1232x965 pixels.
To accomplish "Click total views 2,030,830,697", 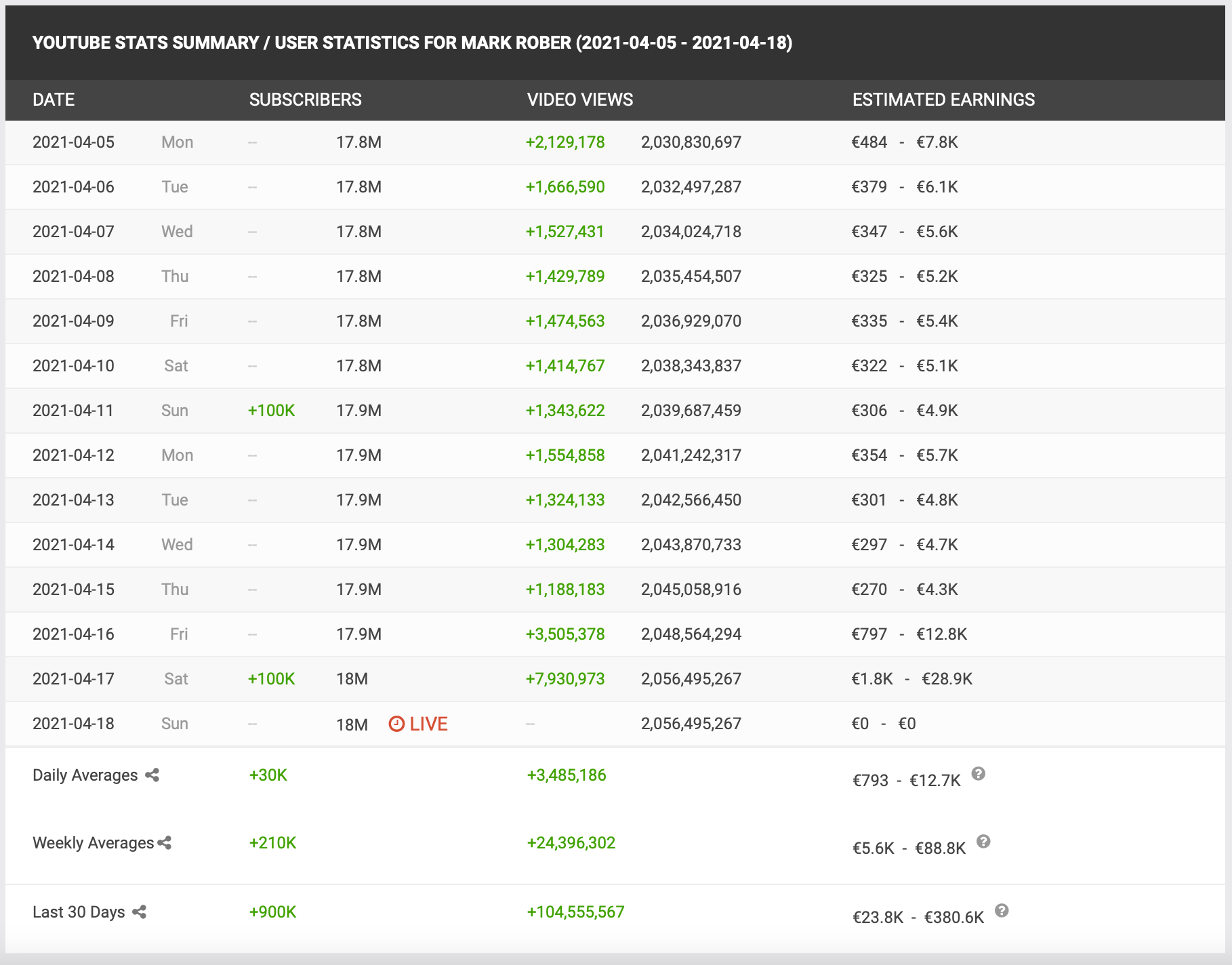I will click(691, 142).
